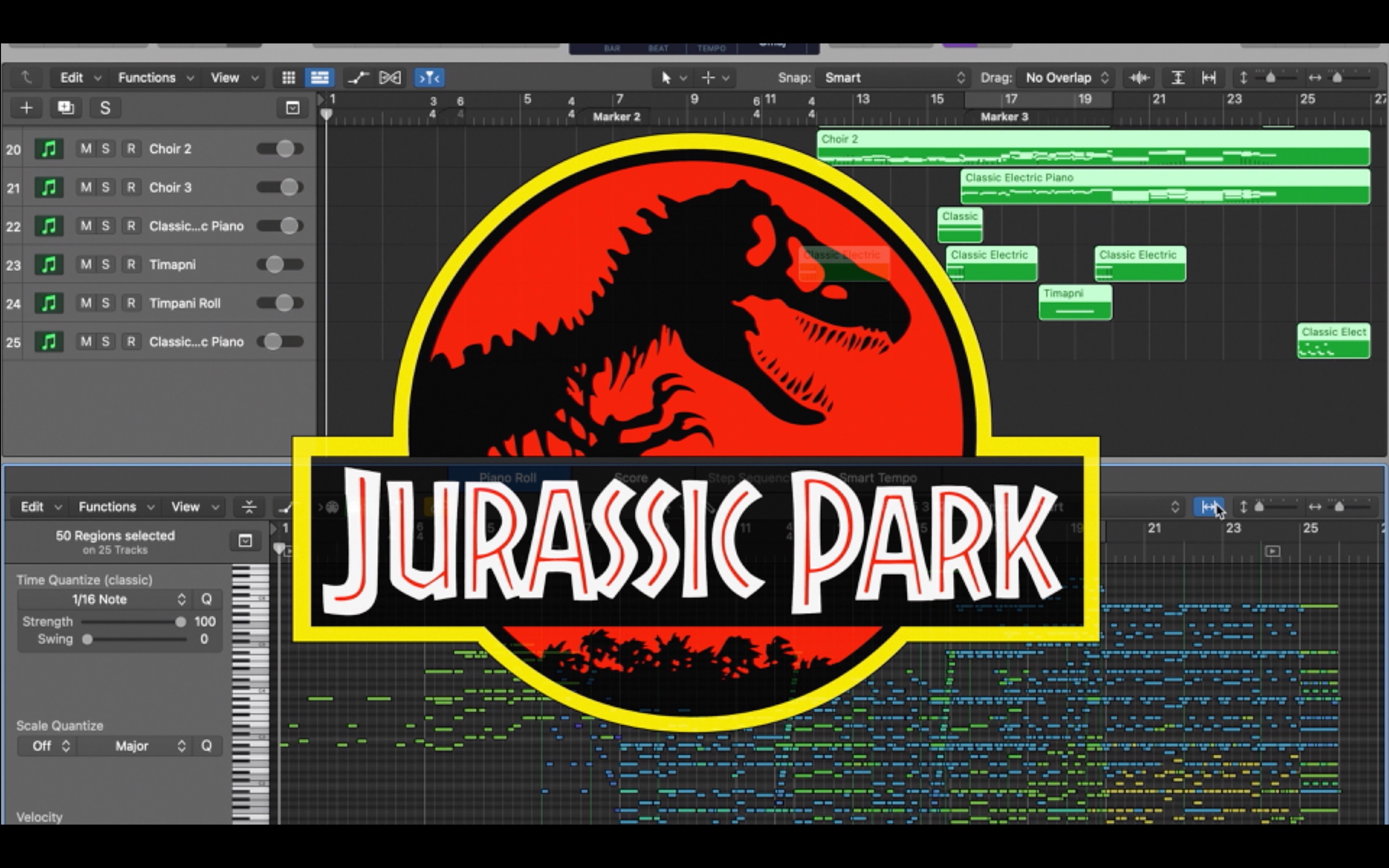
Task: Click the Time Quantize (classic) label
Action: pyautogui.click(x=84, y=580)
